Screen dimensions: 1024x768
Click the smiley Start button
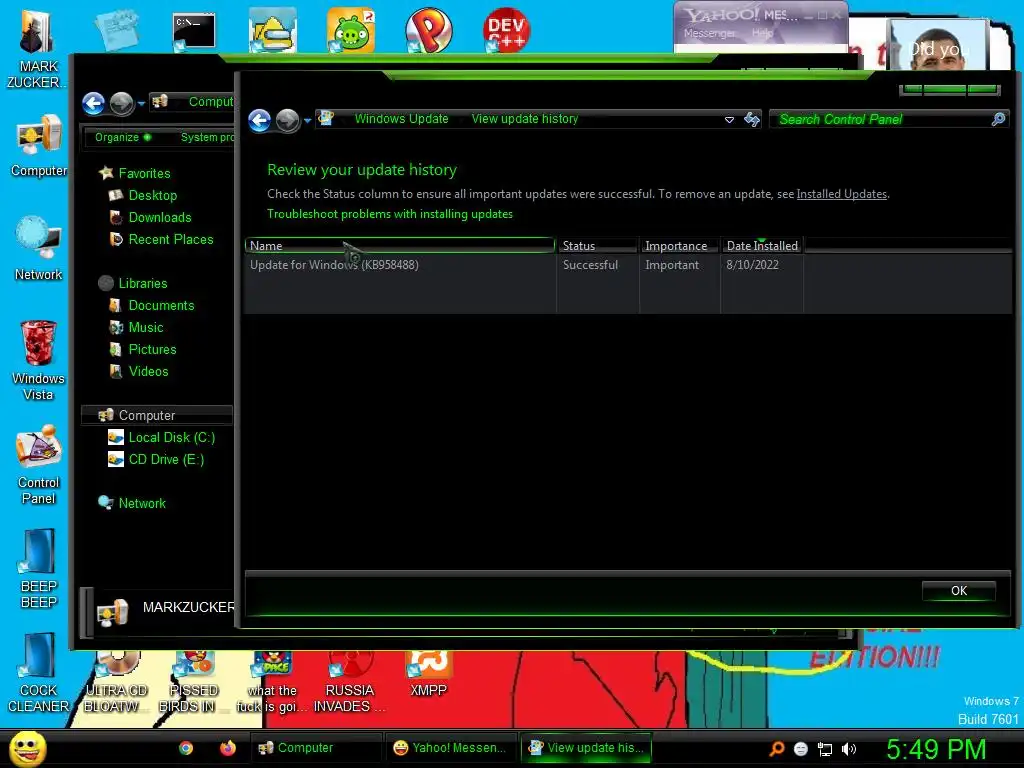pyautogui.click(x=27, y=748)
